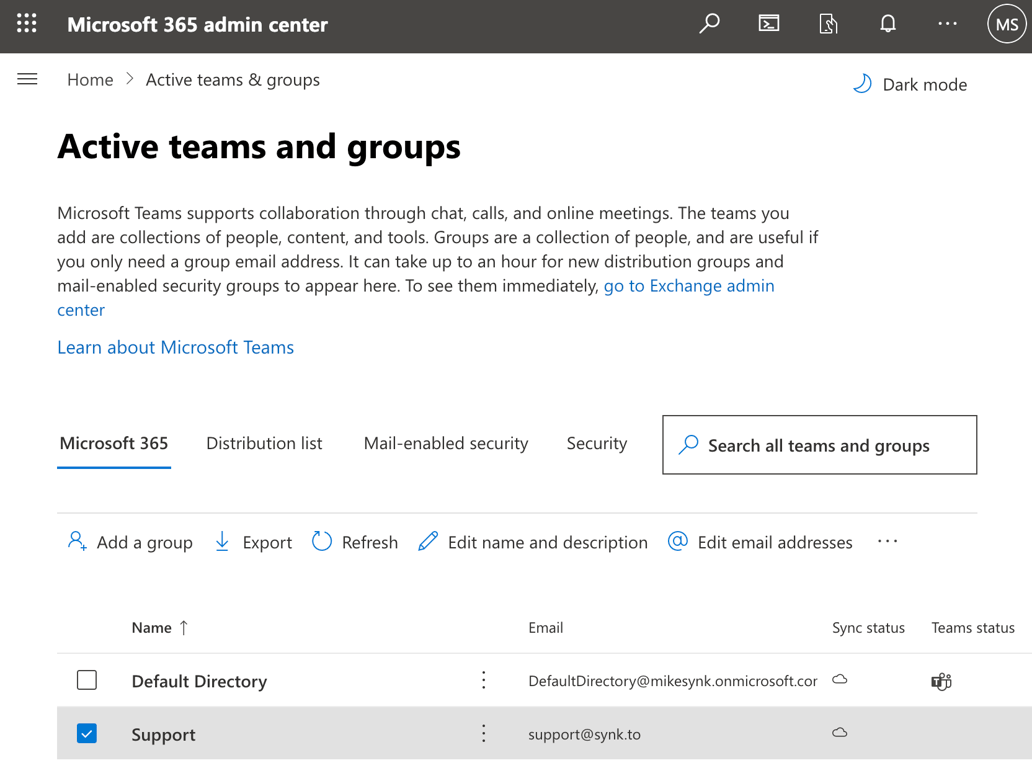Screen dimensions: 1032x768
Task: Check the Default Directory row checkbox
Action: coord(87,680)
